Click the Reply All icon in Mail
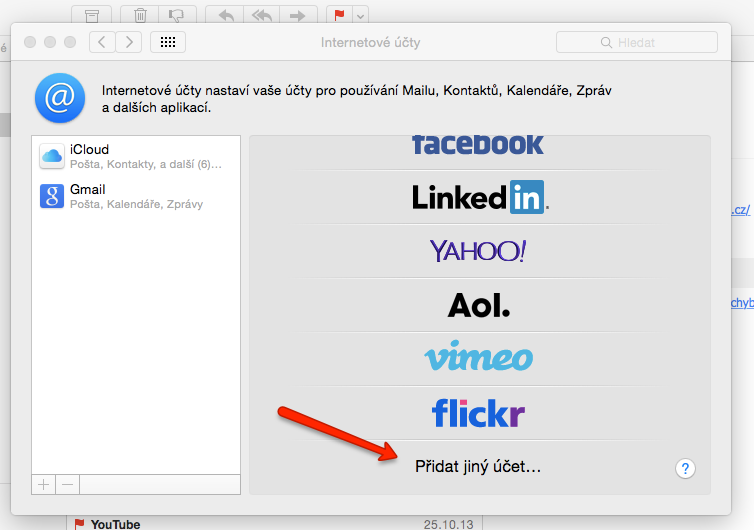Viewport: 754px width, 530px height. point(262,15)
